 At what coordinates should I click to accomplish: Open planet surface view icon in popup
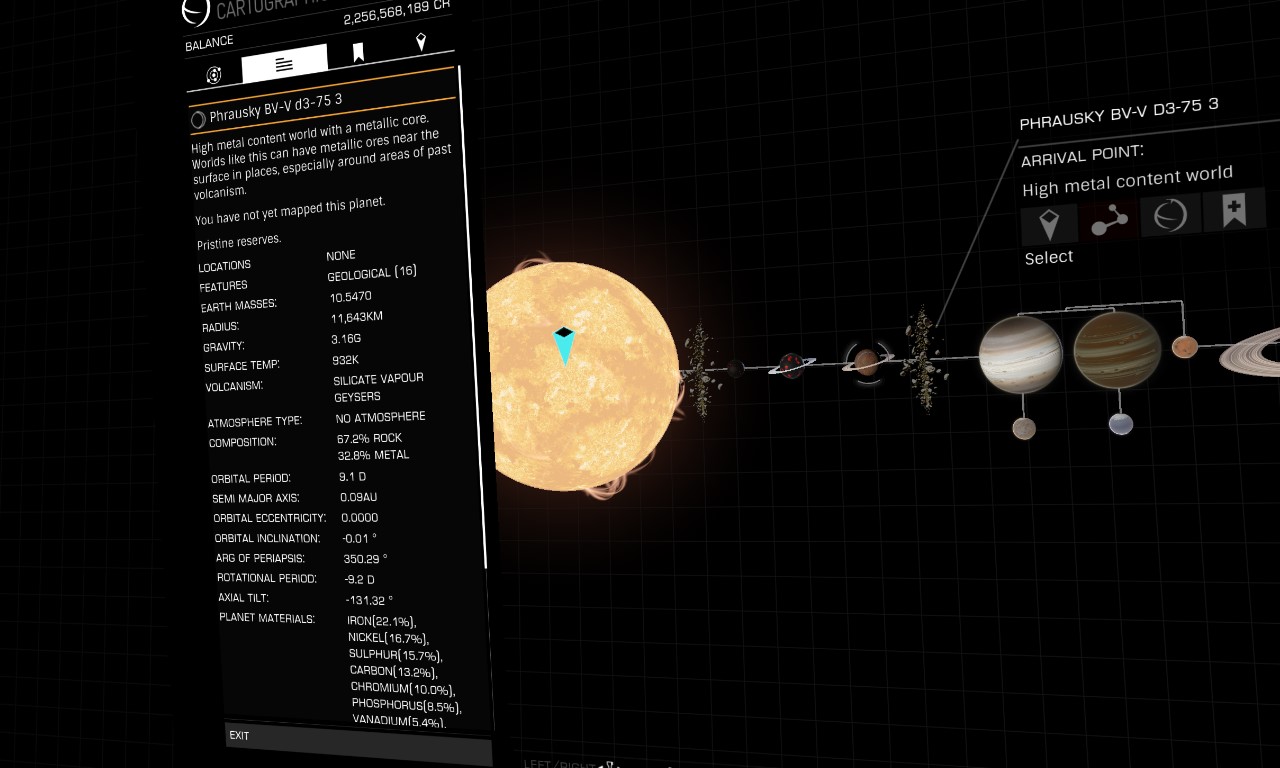[1170, 215]
